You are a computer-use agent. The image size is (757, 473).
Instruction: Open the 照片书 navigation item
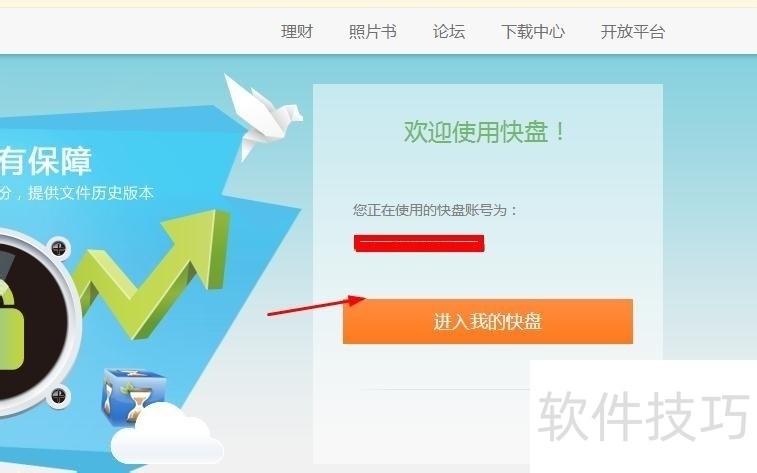pyautogui.click(x=373, y=32)
